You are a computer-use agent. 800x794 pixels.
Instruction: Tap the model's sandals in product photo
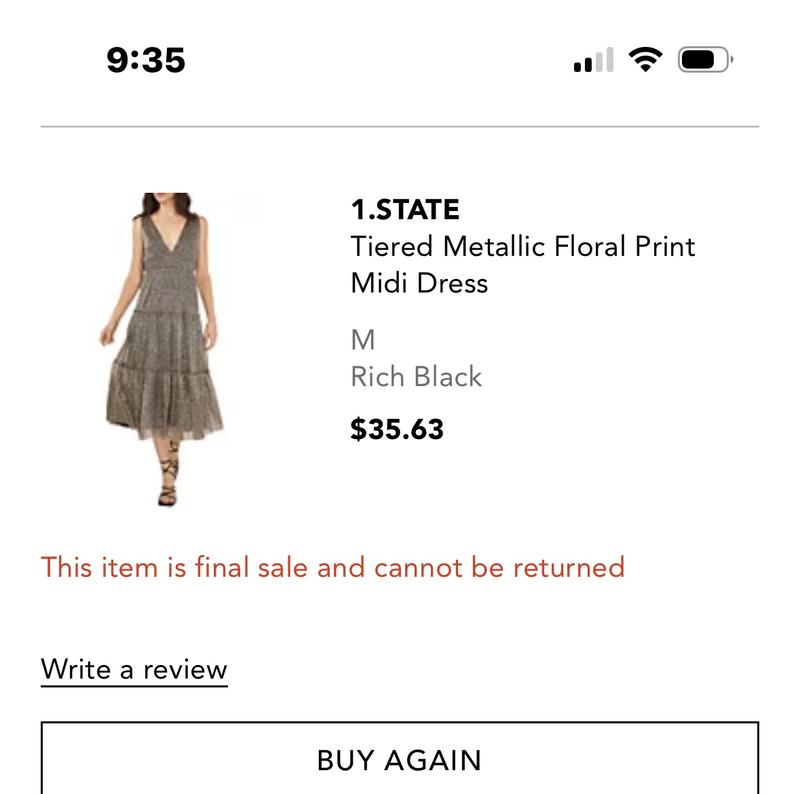click(169, 477)
